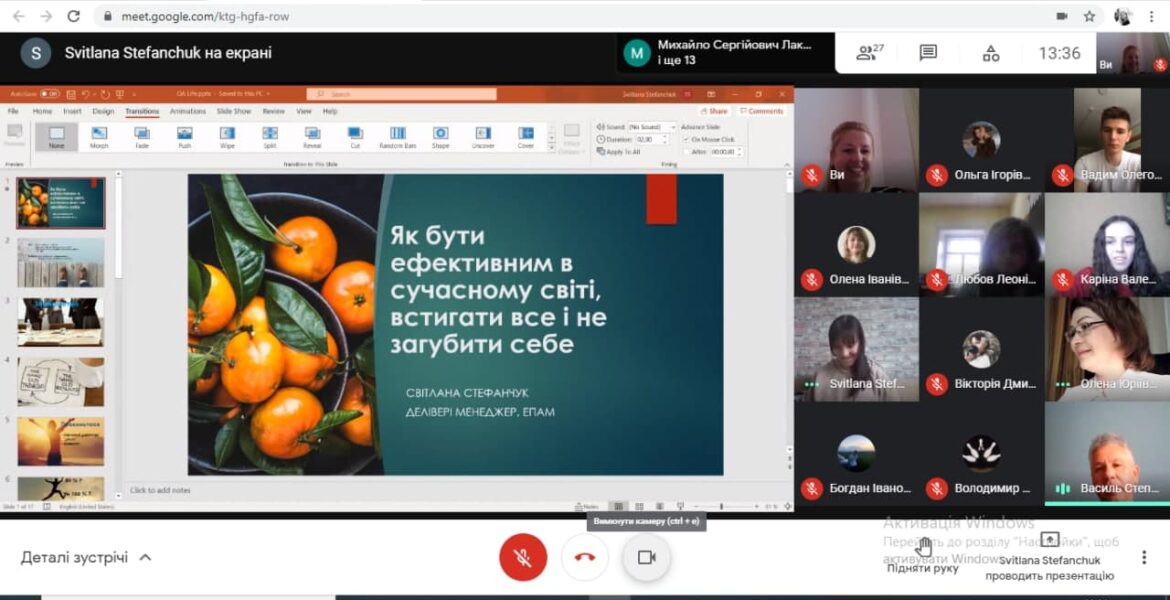Toggle the After advance slide checkbox

(x=686, y=151)
